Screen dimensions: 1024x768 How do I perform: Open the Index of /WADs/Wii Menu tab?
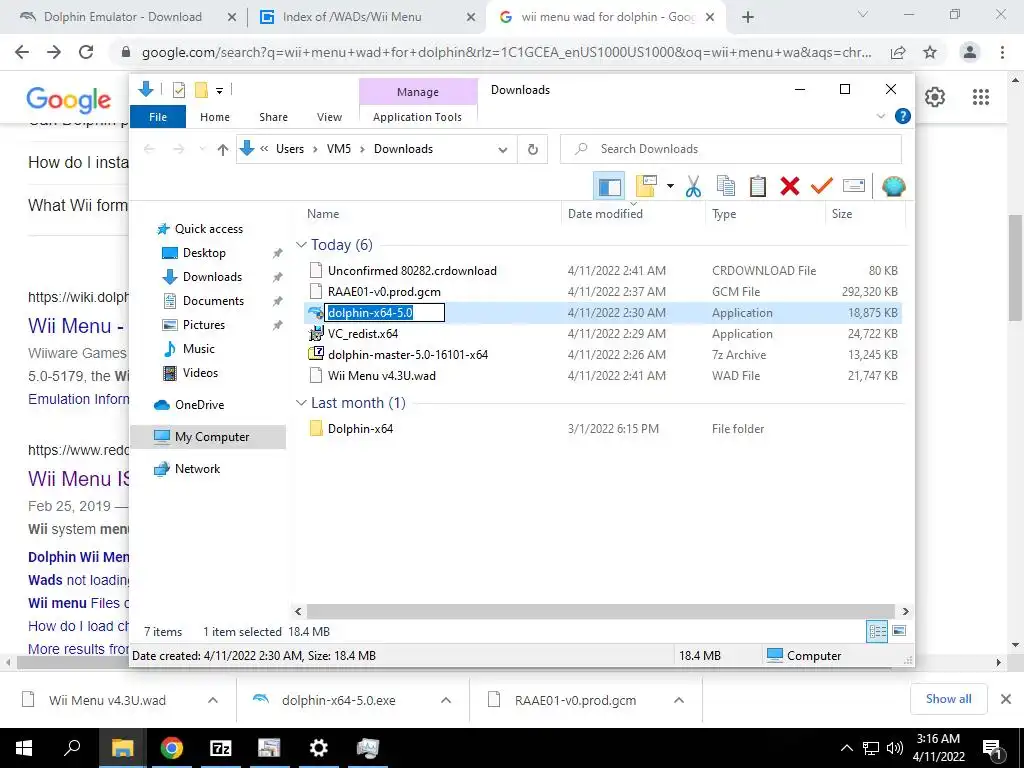(352, 17)
